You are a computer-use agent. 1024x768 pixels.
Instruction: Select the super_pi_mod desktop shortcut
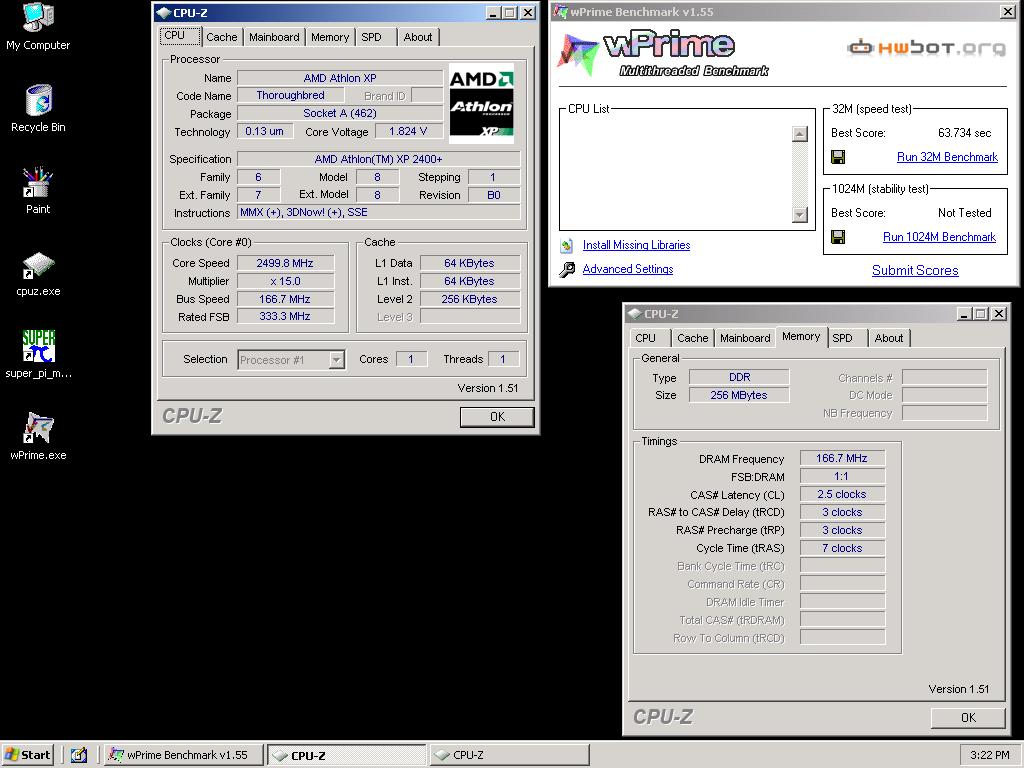click(x=38, y=354)
